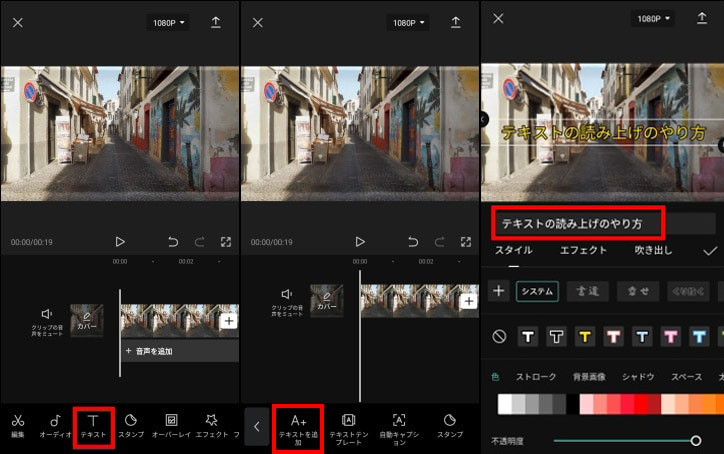Confirm text with the checkmark icon

710,251
